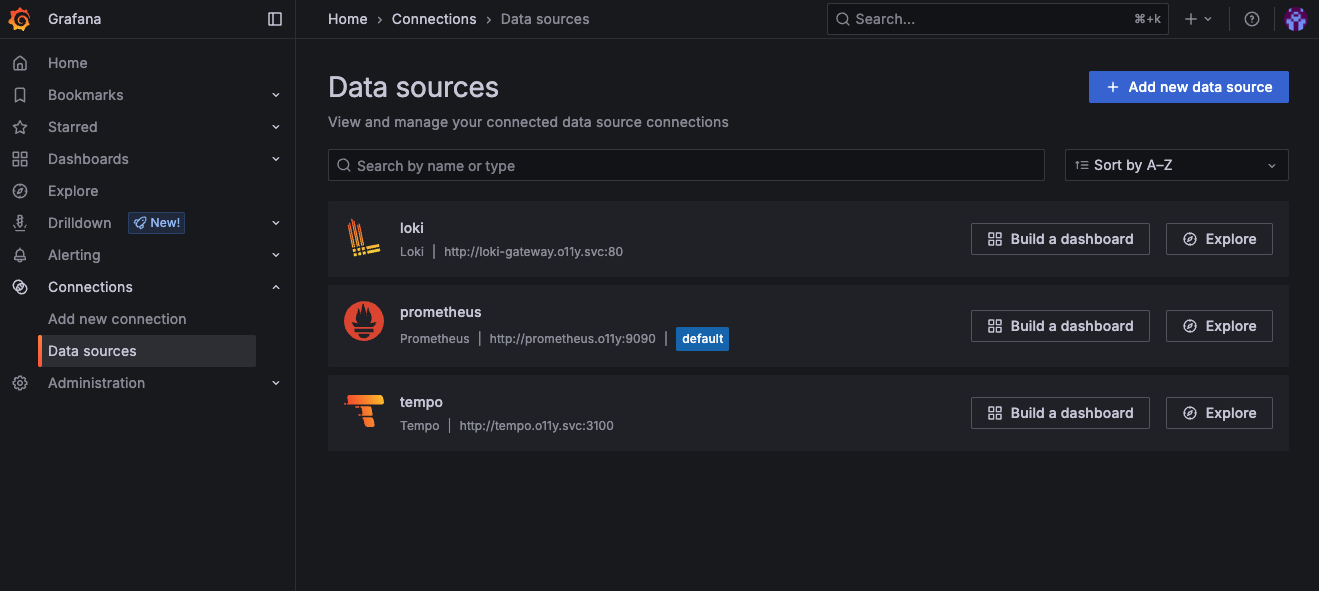1319x591 pixels.
Task: Expand the Bookmarks section chevron
Action: tap(276, 95)
